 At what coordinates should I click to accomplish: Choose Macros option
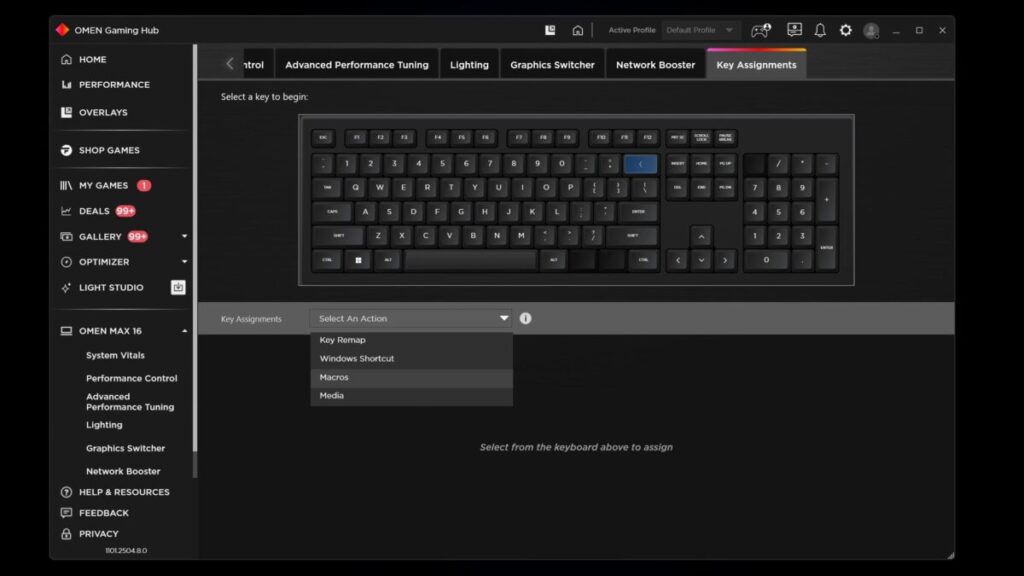coord(411,377)
